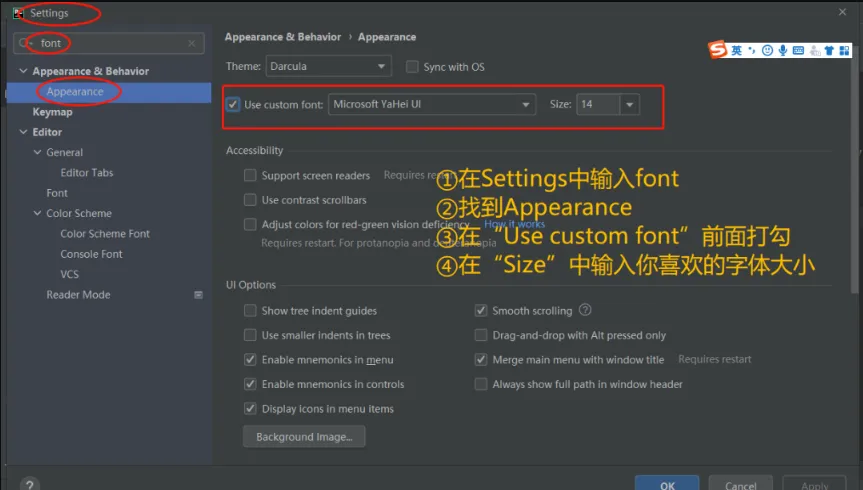863x490 pixels.
Task: Open Sogou skin shirt icon
Action: (x=829, y=51)
